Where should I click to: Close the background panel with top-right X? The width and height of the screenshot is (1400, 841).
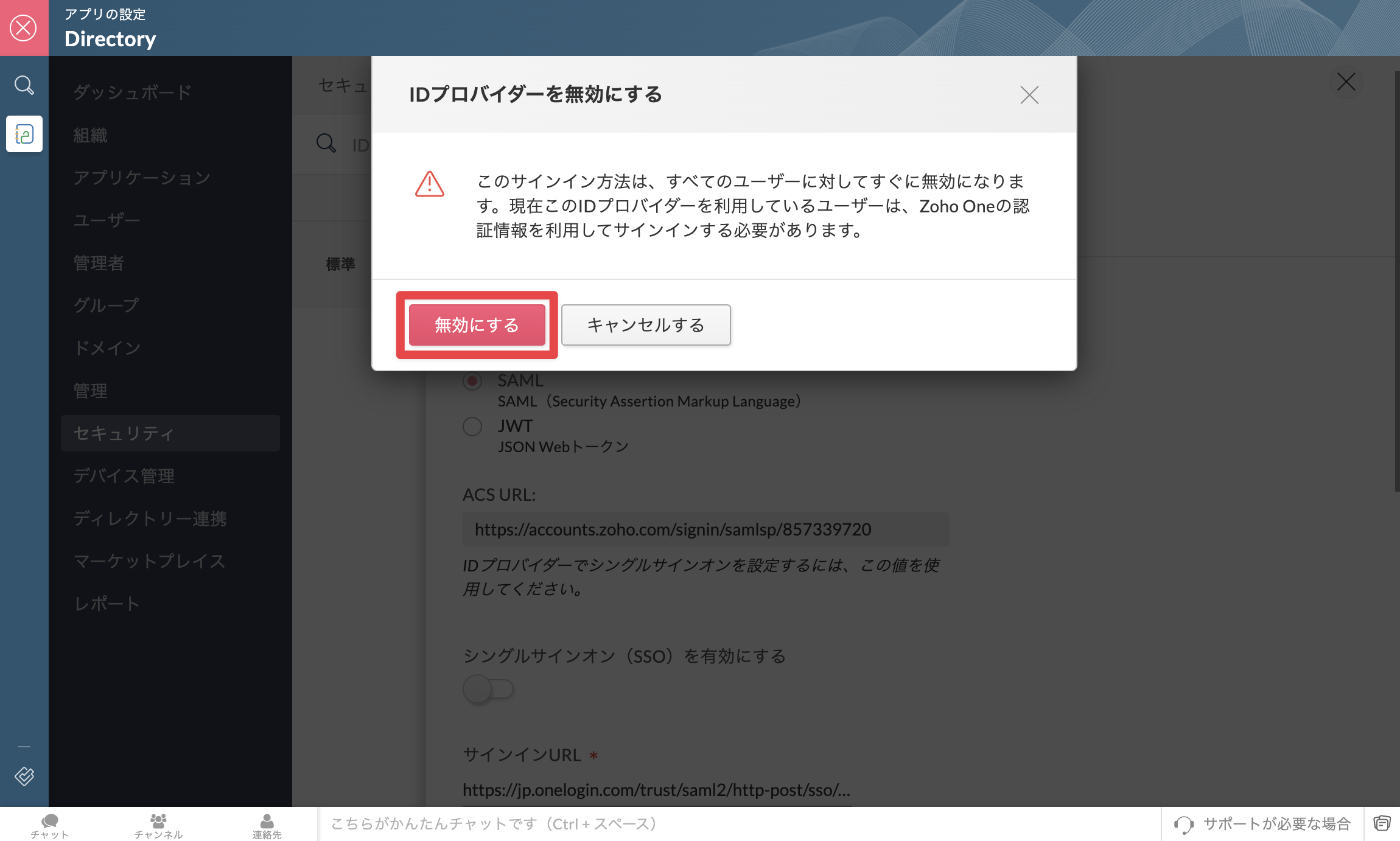click(1346, 82)
